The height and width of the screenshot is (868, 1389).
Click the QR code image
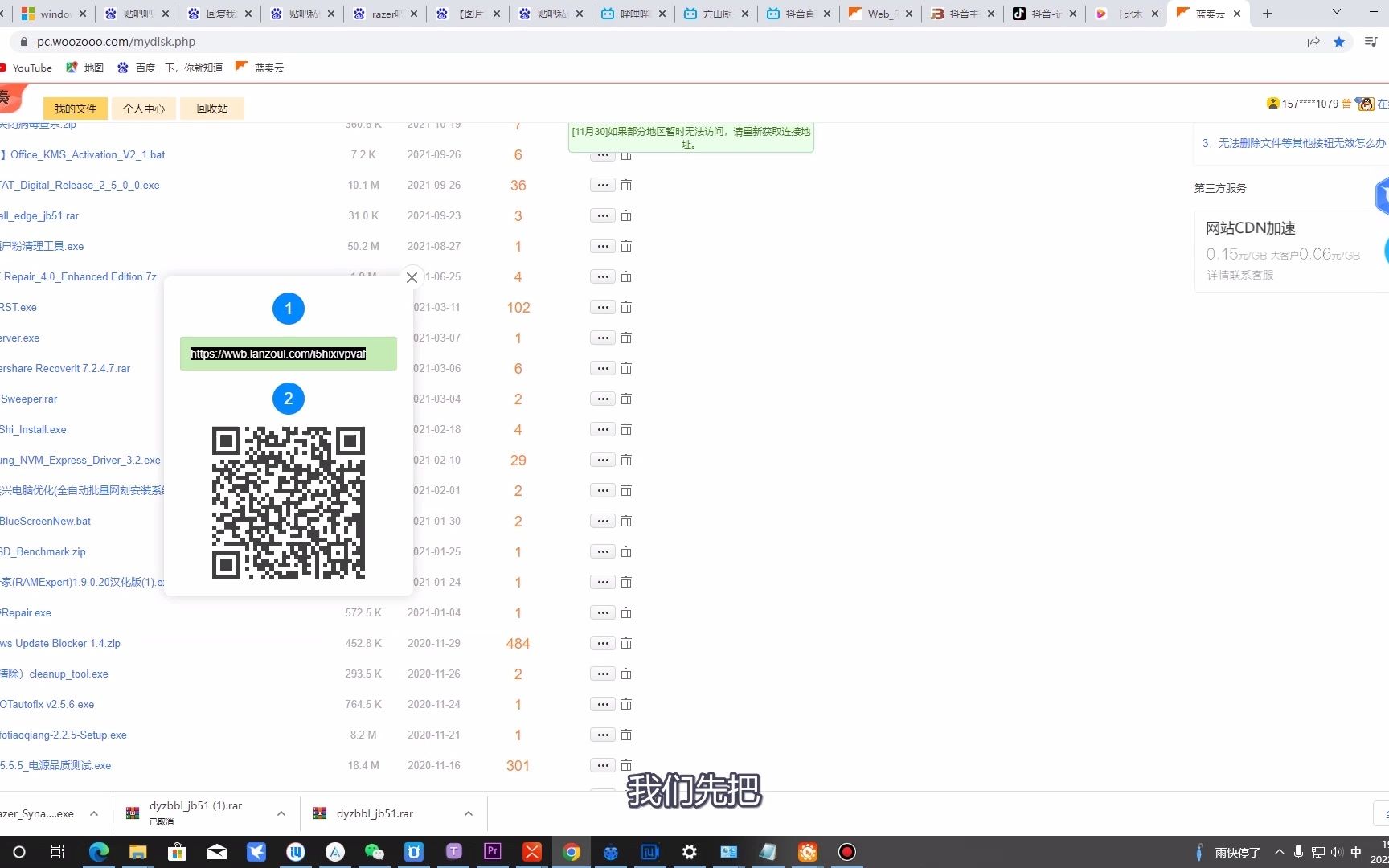289,502
